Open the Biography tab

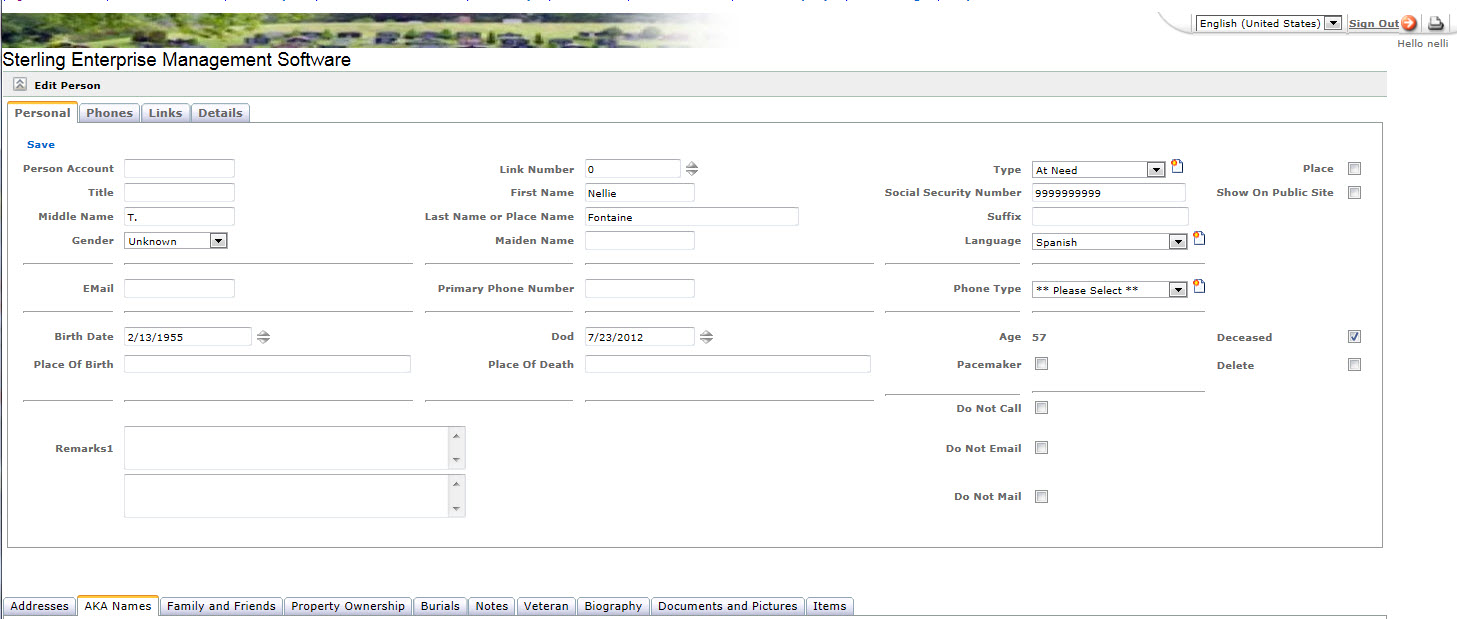coord(613,606)
